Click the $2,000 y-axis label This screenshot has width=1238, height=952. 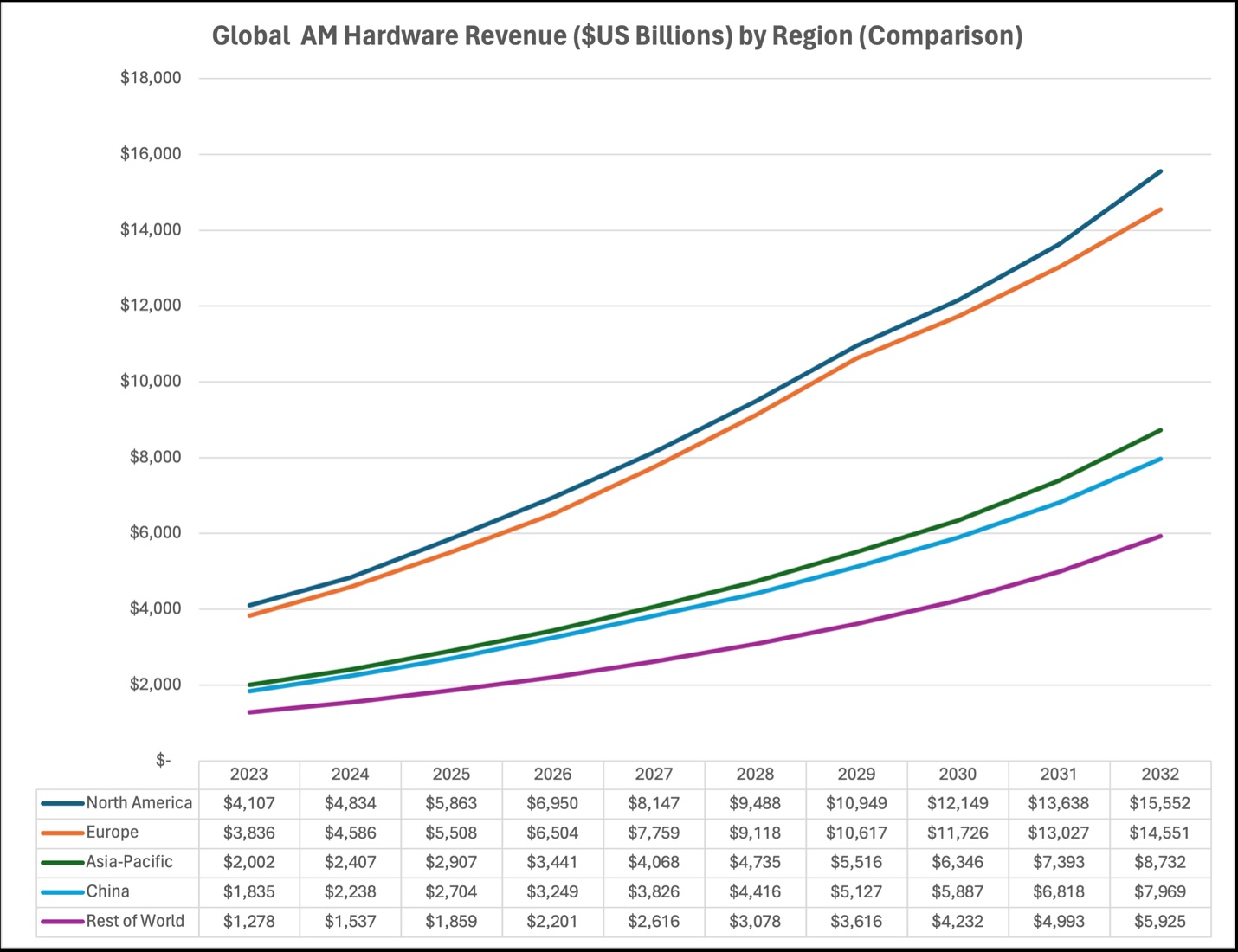(x=155, y=685)
